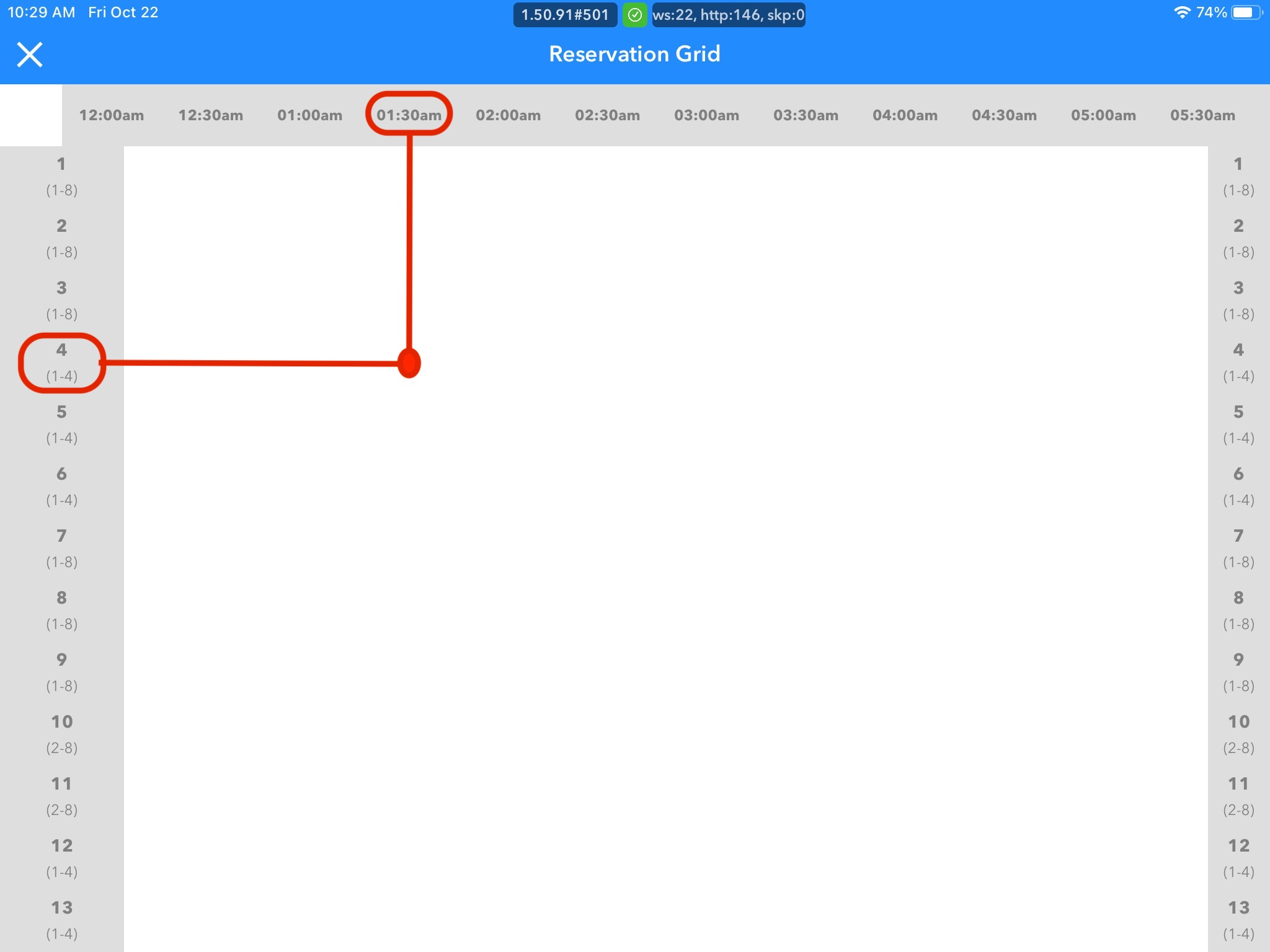Viewport: 1270px width, 952px height.
Task: Tap table 2 (1-8) on right side
Action: pyautogui.click(x=1238, y=239)
